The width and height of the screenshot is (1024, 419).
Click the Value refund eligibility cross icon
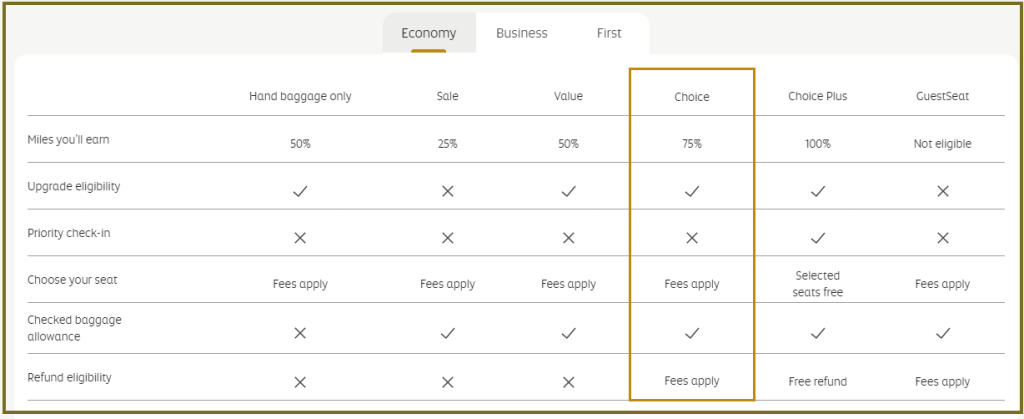point(569,382)
